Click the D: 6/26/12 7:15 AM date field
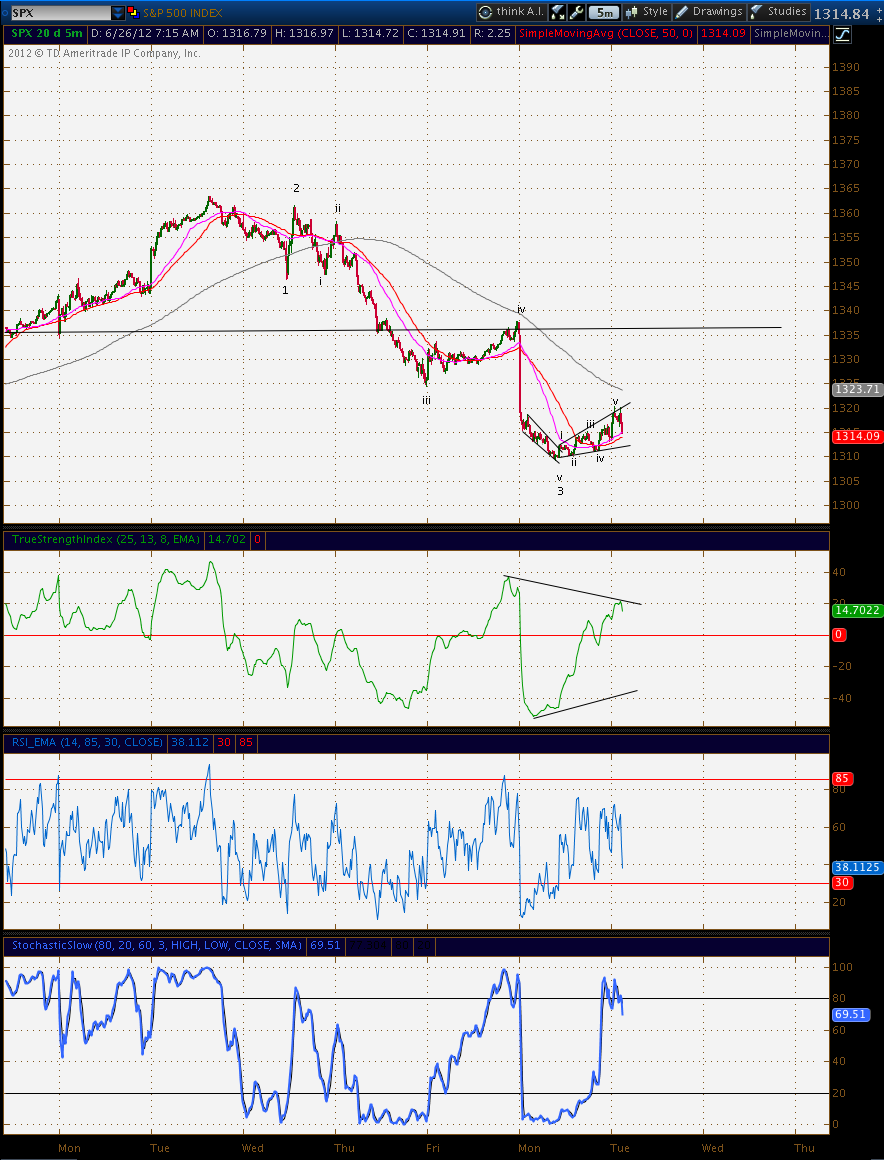 tap(145, 33)
